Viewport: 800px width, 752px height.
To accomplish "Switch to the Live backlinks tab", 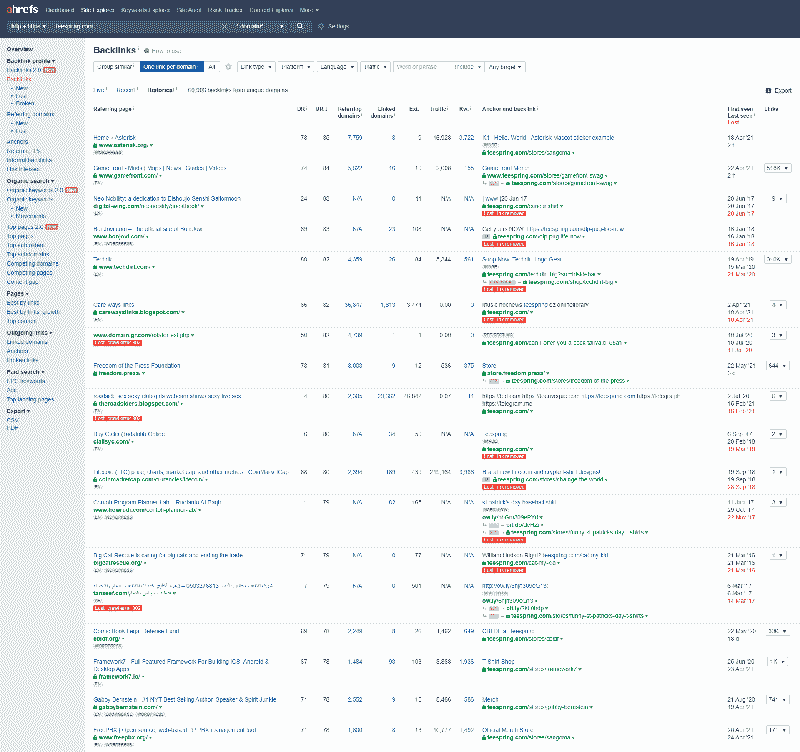I will point(100,90).
